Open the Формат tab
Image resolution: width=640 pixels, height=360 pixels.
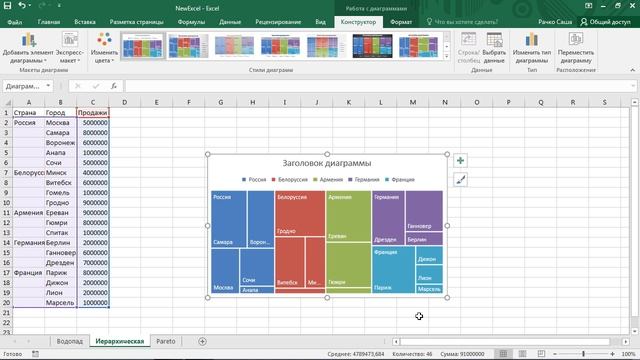coord(401,22)
